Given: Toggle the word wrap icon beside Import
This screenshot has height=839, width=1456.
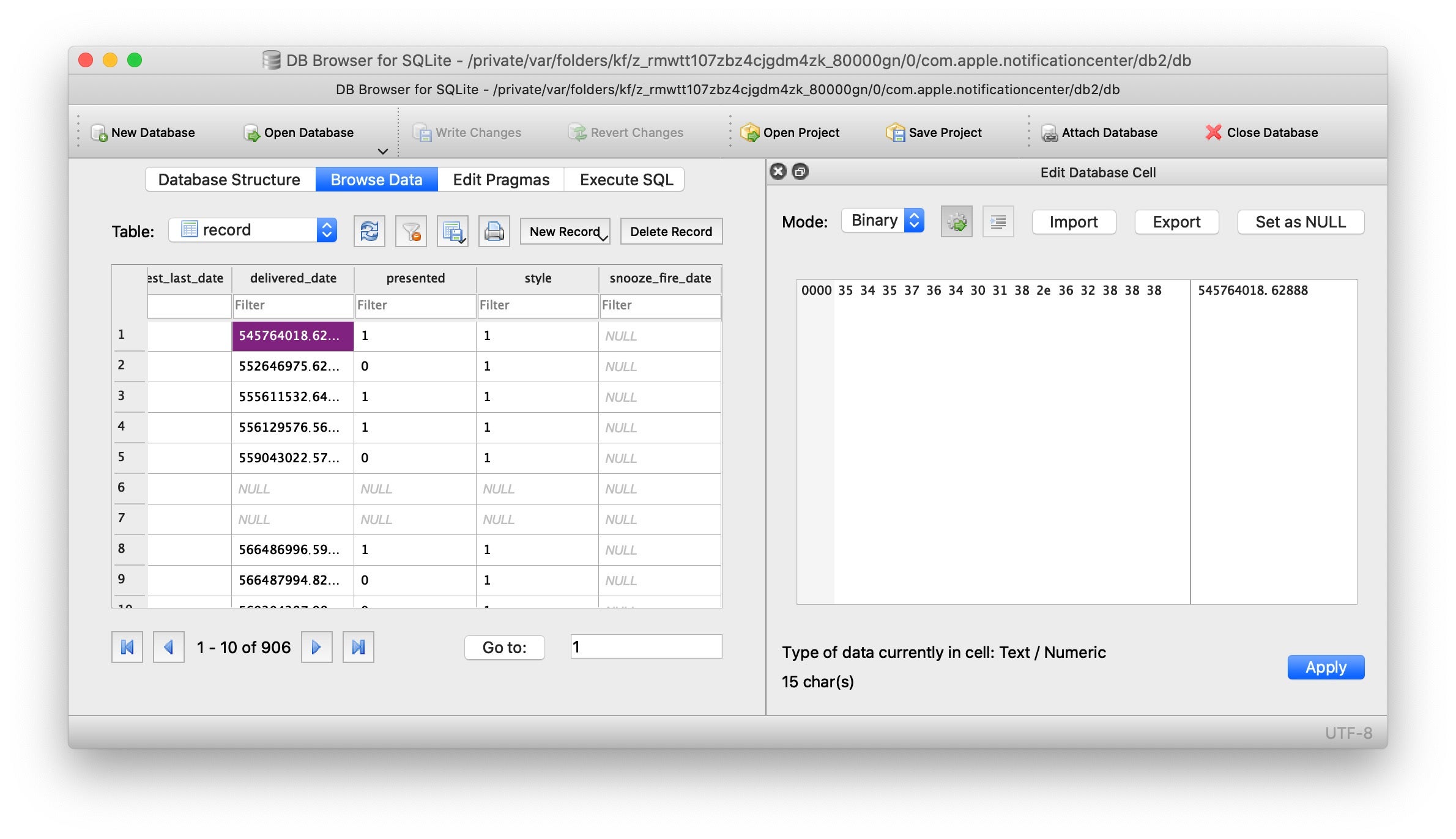Looking at the screenshot, I should pyautogui.click(x=998, y=221).
